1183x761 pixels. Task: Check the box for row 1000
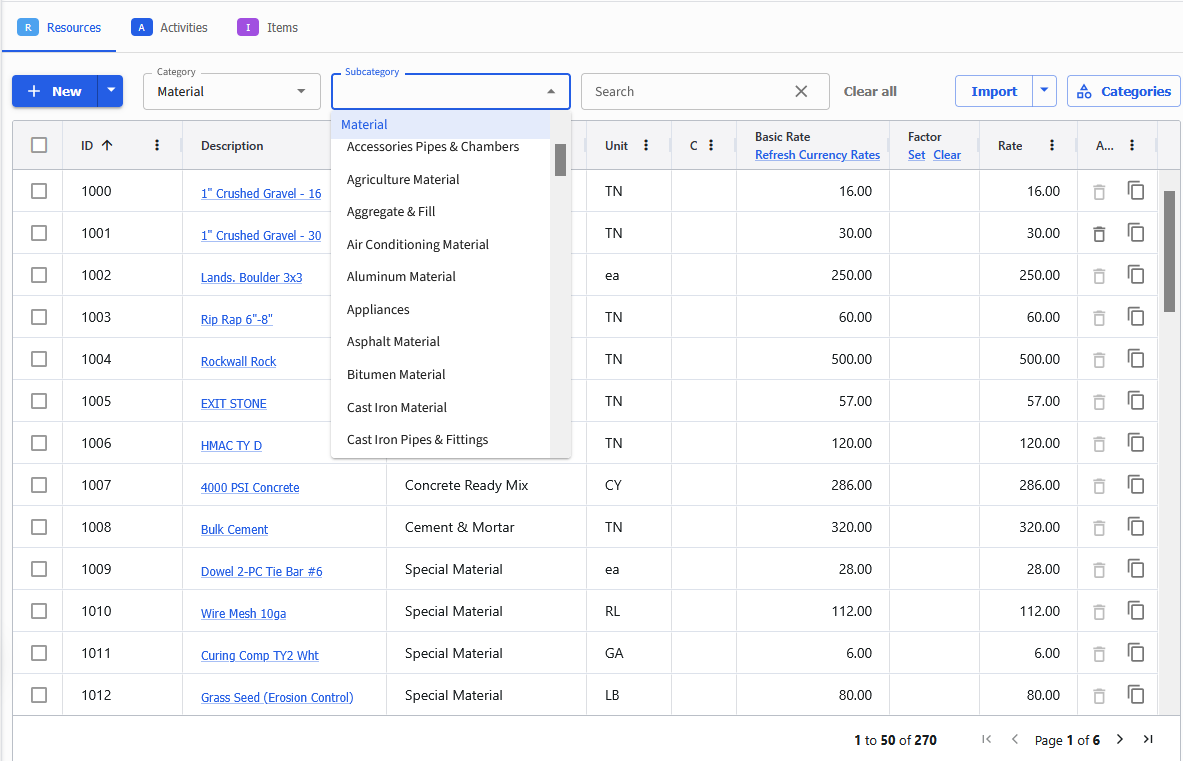click(x=39, y=191)
